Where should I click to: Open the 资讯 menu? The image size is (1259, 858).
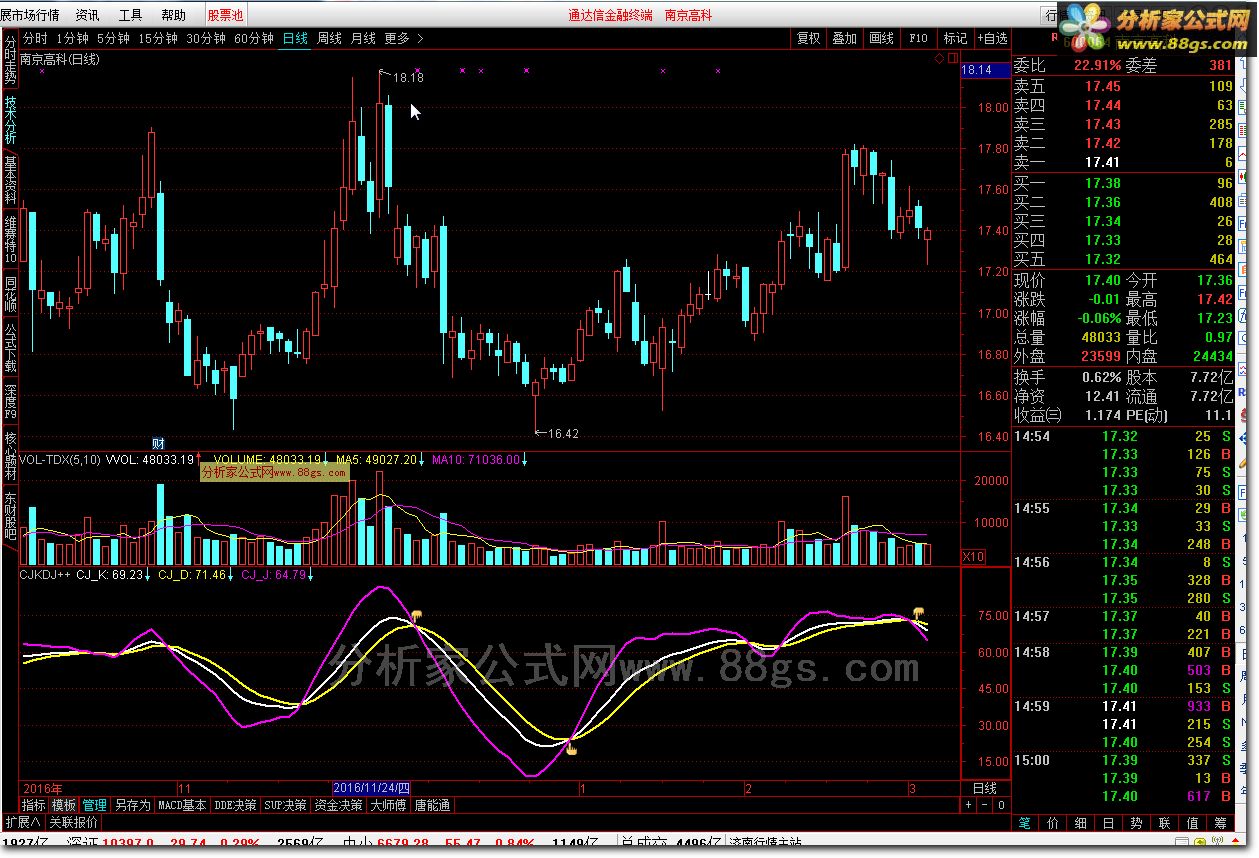pyautogui.click(x=88, y=15)
